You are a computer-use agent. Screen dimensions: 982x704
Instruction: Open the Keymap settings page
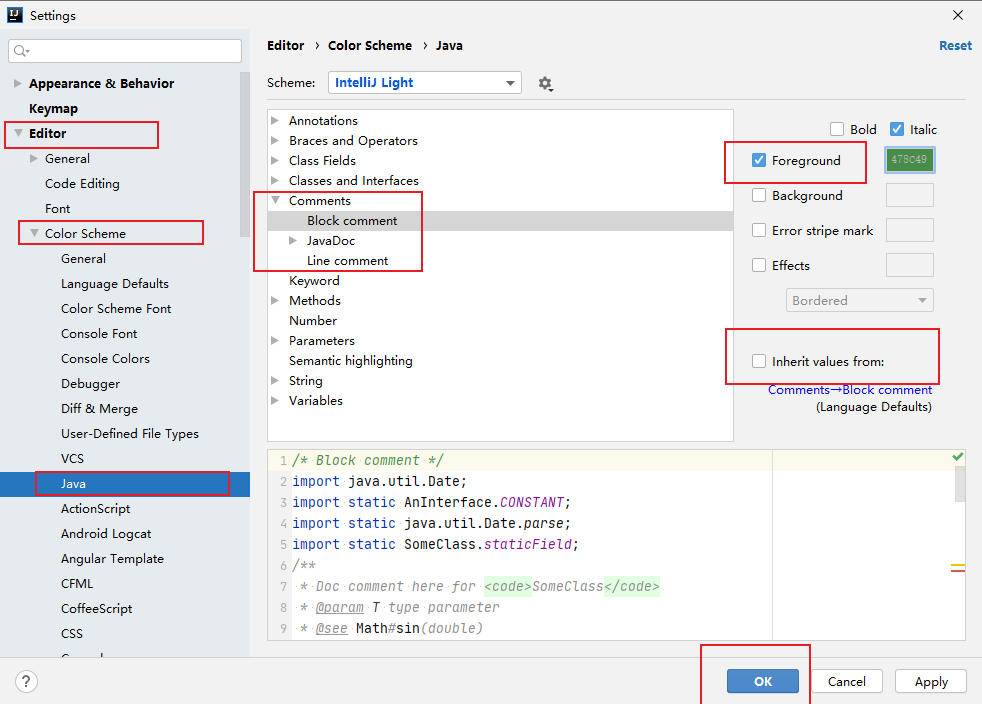coord(53,108)
